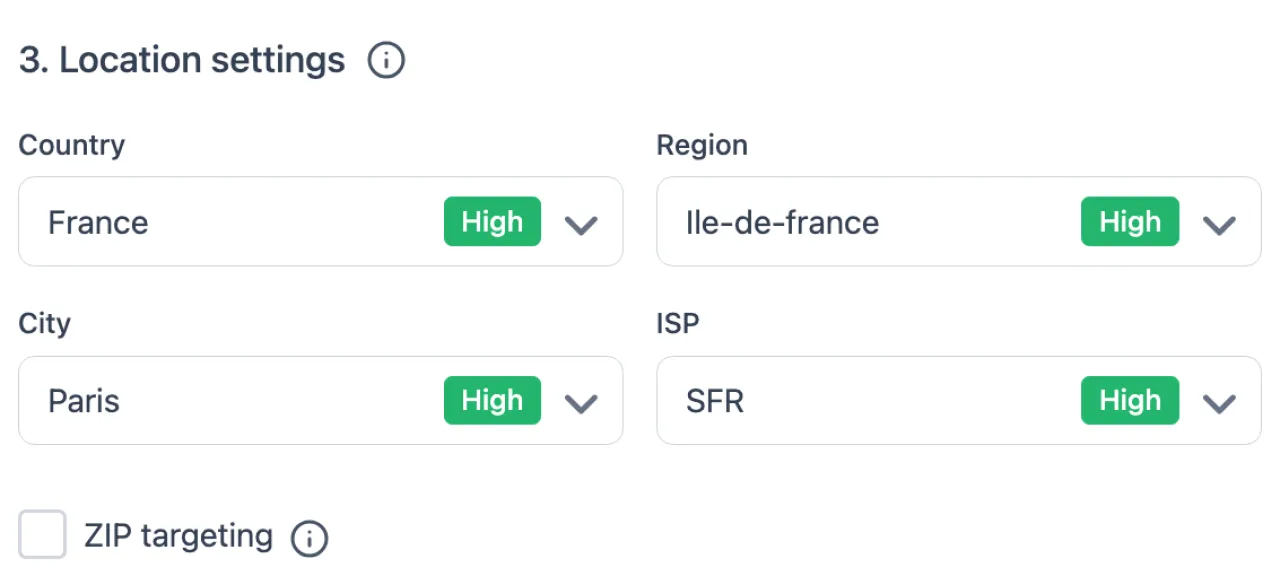Click the info icon next to ZIP targeting
Image resolution: width=1280 pixels, height=576 pixels.
click(309, 539)
